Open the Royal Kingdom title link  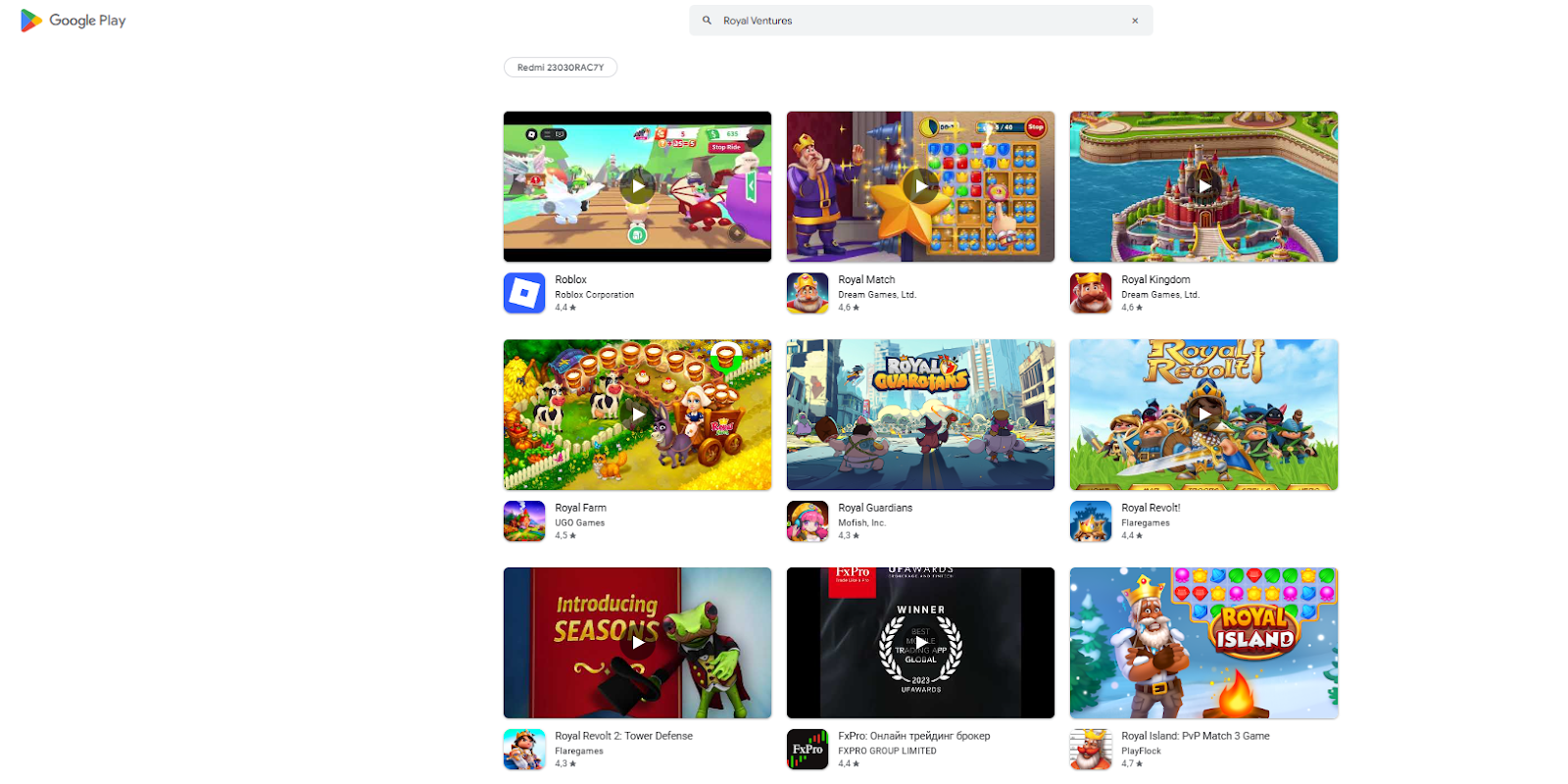point(1155,279)
